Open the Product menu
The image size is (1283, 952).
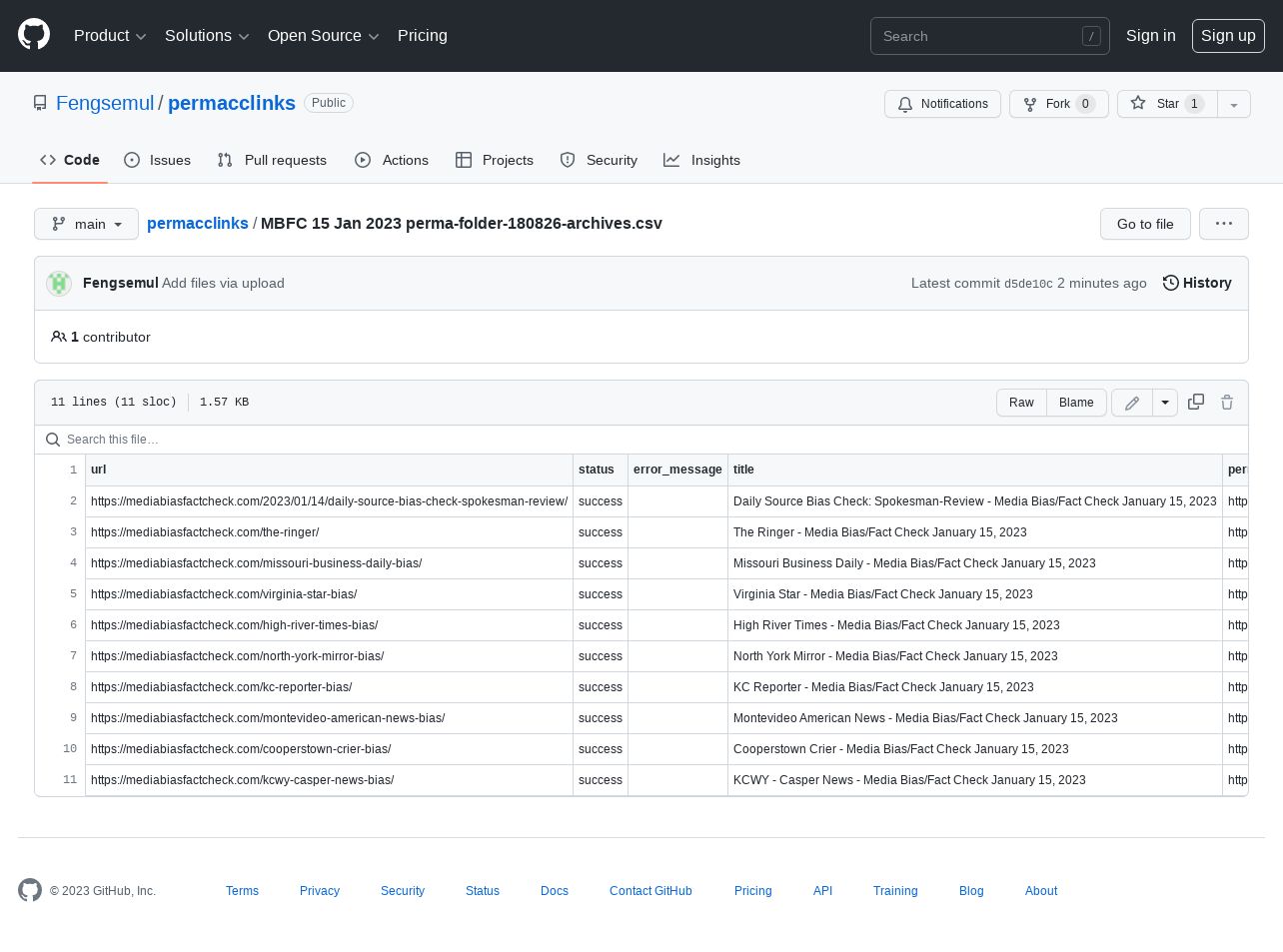(x=110, y=36)
